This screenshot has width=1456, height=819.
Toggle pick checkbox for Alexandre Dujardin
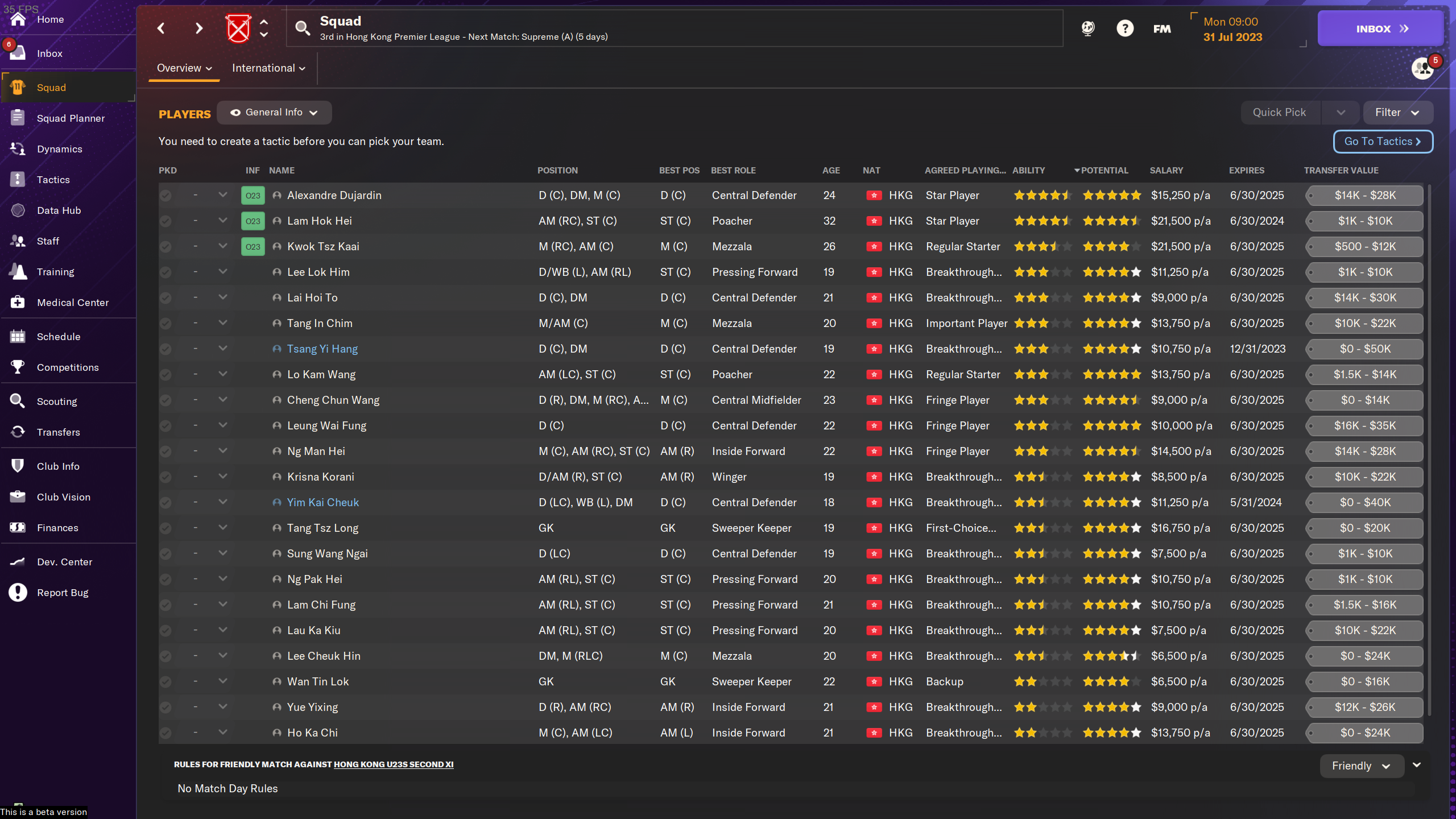166,195
